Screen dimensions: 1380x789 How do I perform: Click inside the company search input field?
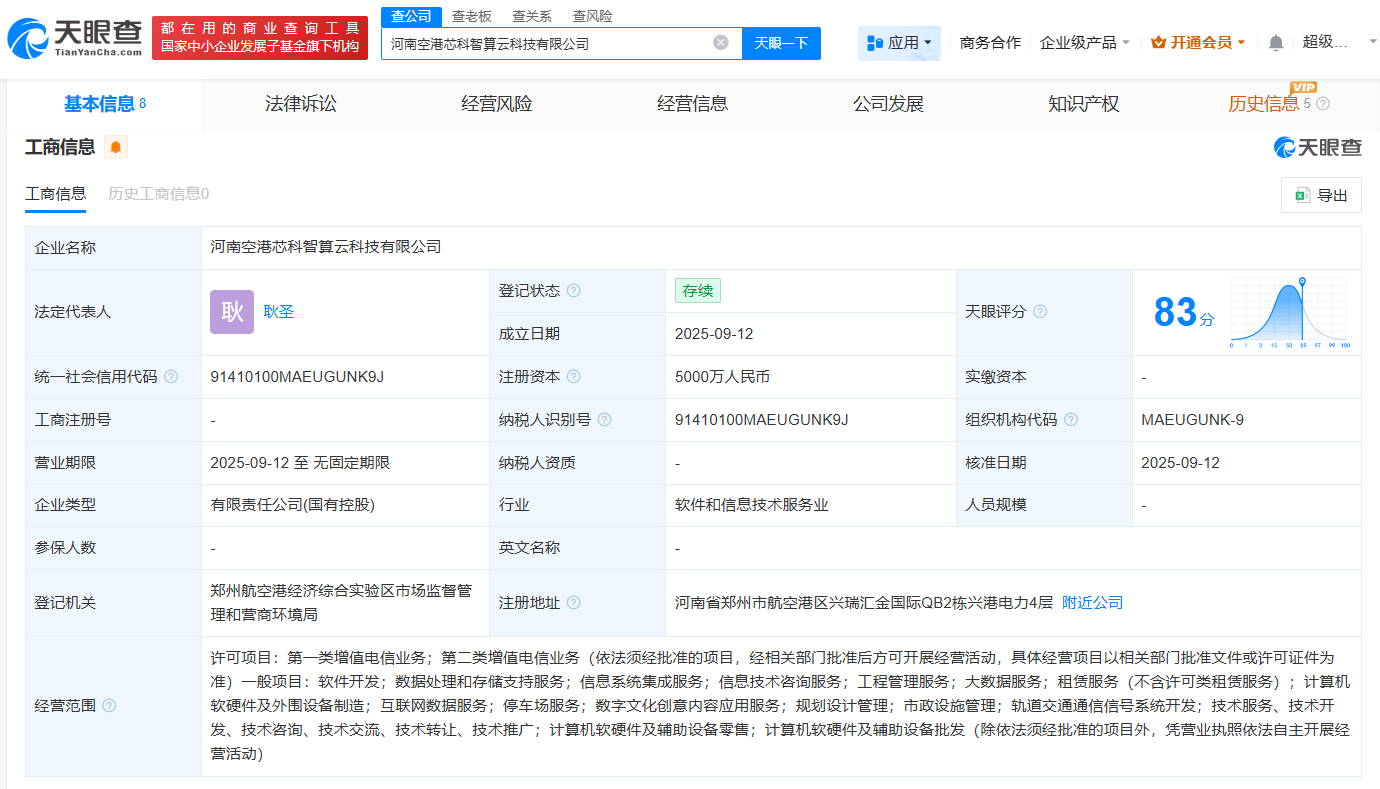click(x=550, y=43)
